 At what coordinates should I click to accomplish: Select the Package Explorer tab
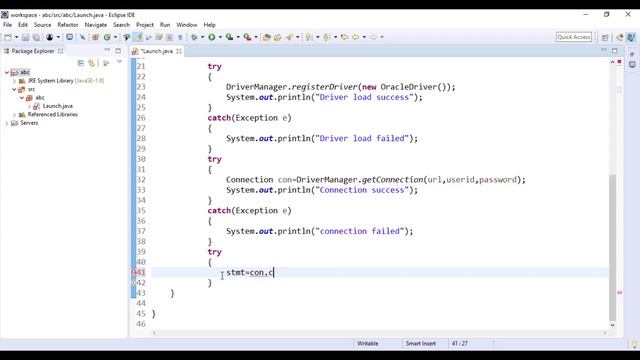pyautogui.click(x=33, y=51)
